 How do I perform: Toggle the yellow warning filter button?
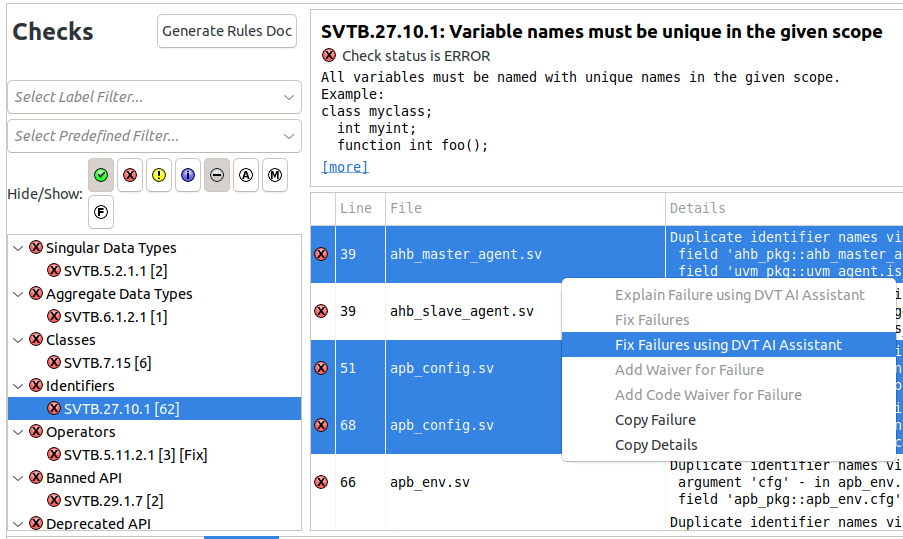point(159,175)
